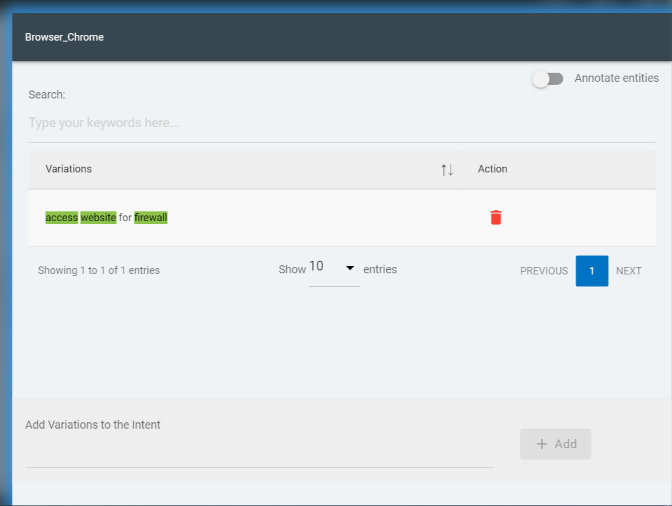Click the Browser_Chrome title
Image resolution: width=672 pixels, height=506 pixels.
[x=64, y=37]
